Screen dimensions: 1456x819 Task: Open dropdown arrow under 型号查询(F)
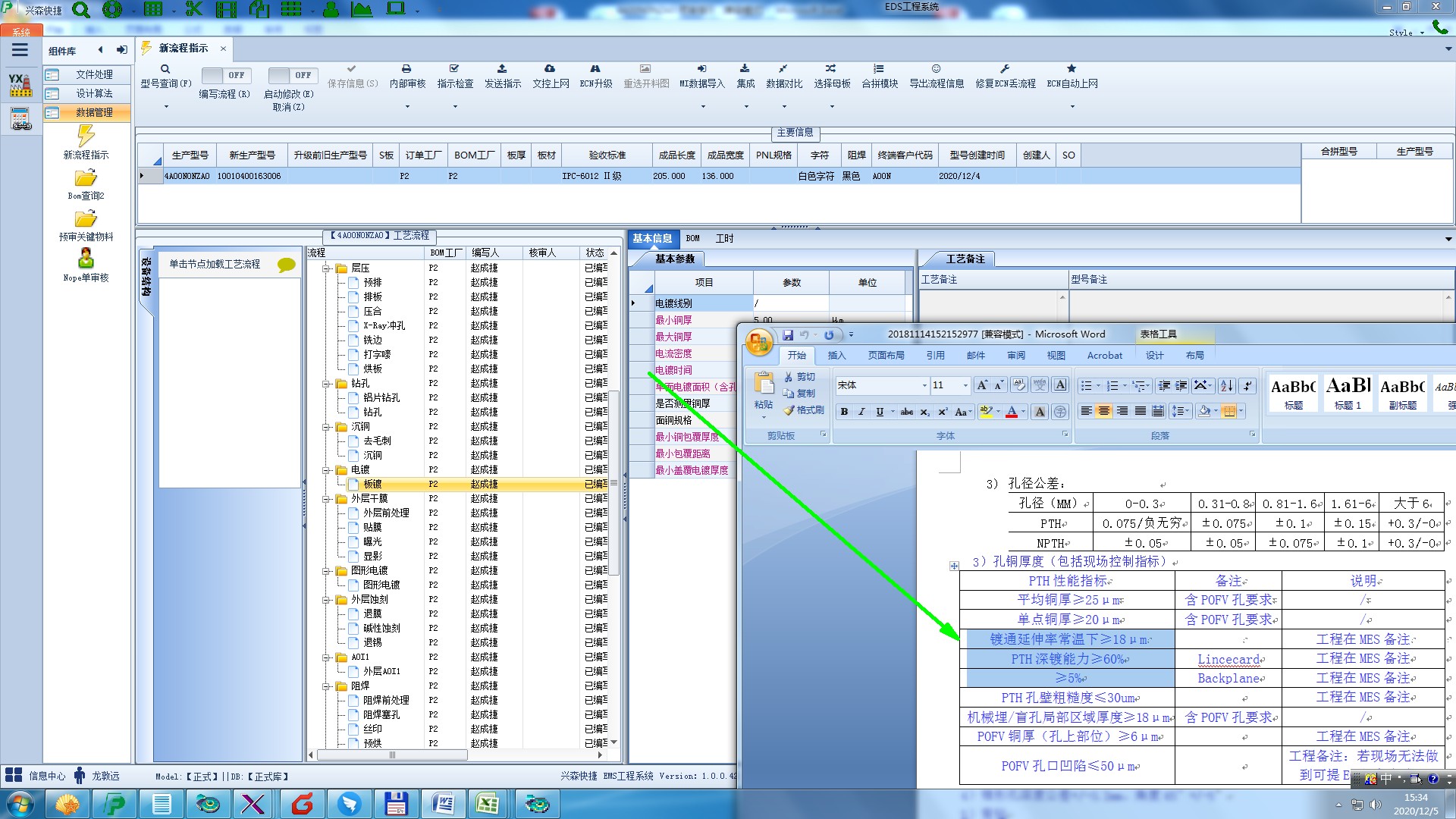pos(165,106)
